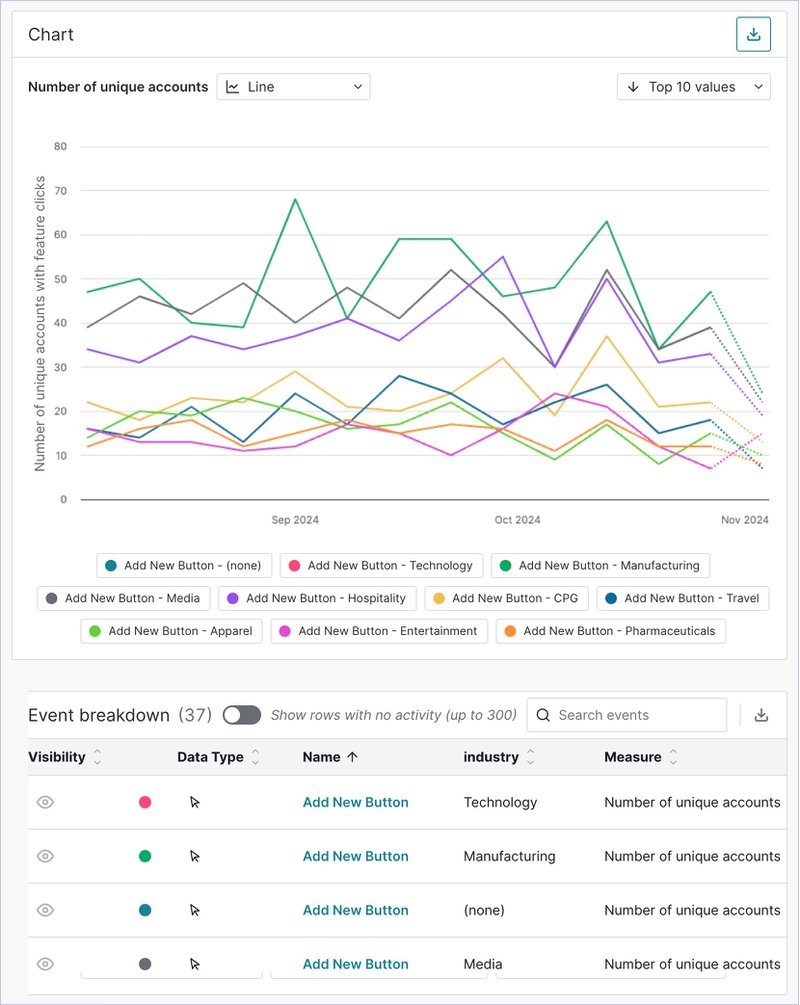Image resolution: width=800 pixels, height=1005 pixels.
Task: Hide the Technology row with eye icon
Action: pyautogui.click(x=45, y=802)
